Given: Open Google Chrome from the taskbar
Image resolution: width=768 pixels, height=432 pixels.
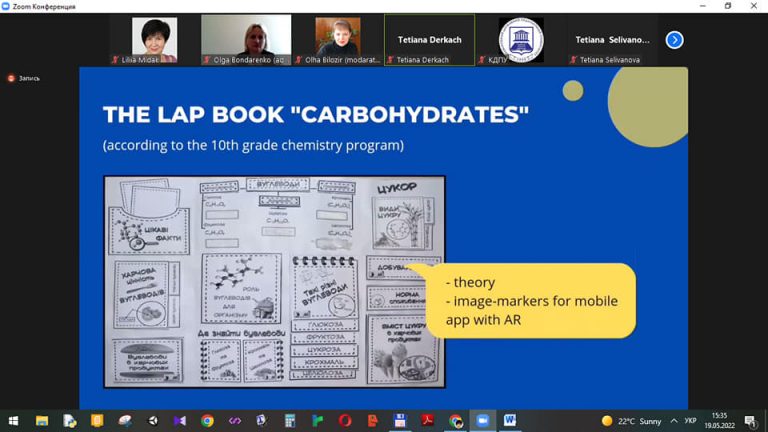Looking at the screenshot, I should pyautogui.click(x=207, y=421).
